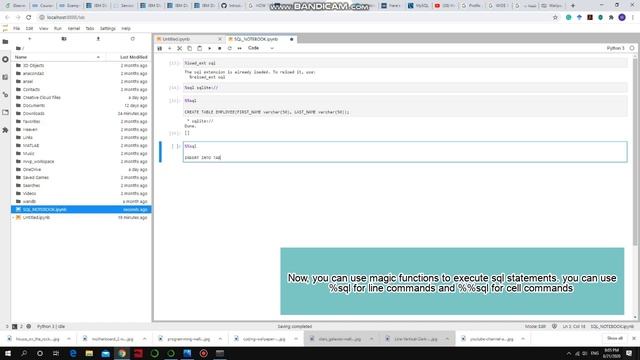The height and width of the screenshot is (360, 640).
Task: Open the File Browser sidebar icon
Action: (x=5, y=42)
